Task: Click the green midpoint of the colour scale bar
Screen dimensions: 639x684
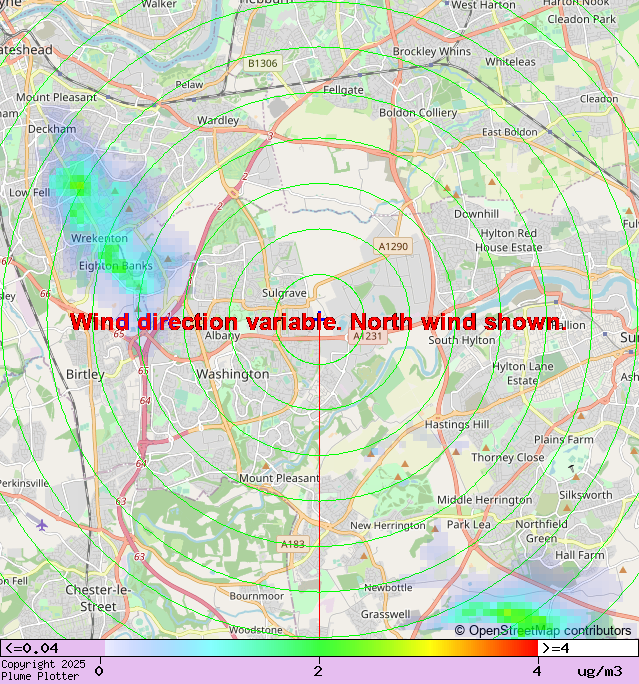Action: pyautogui.click(x=319, y=648)
